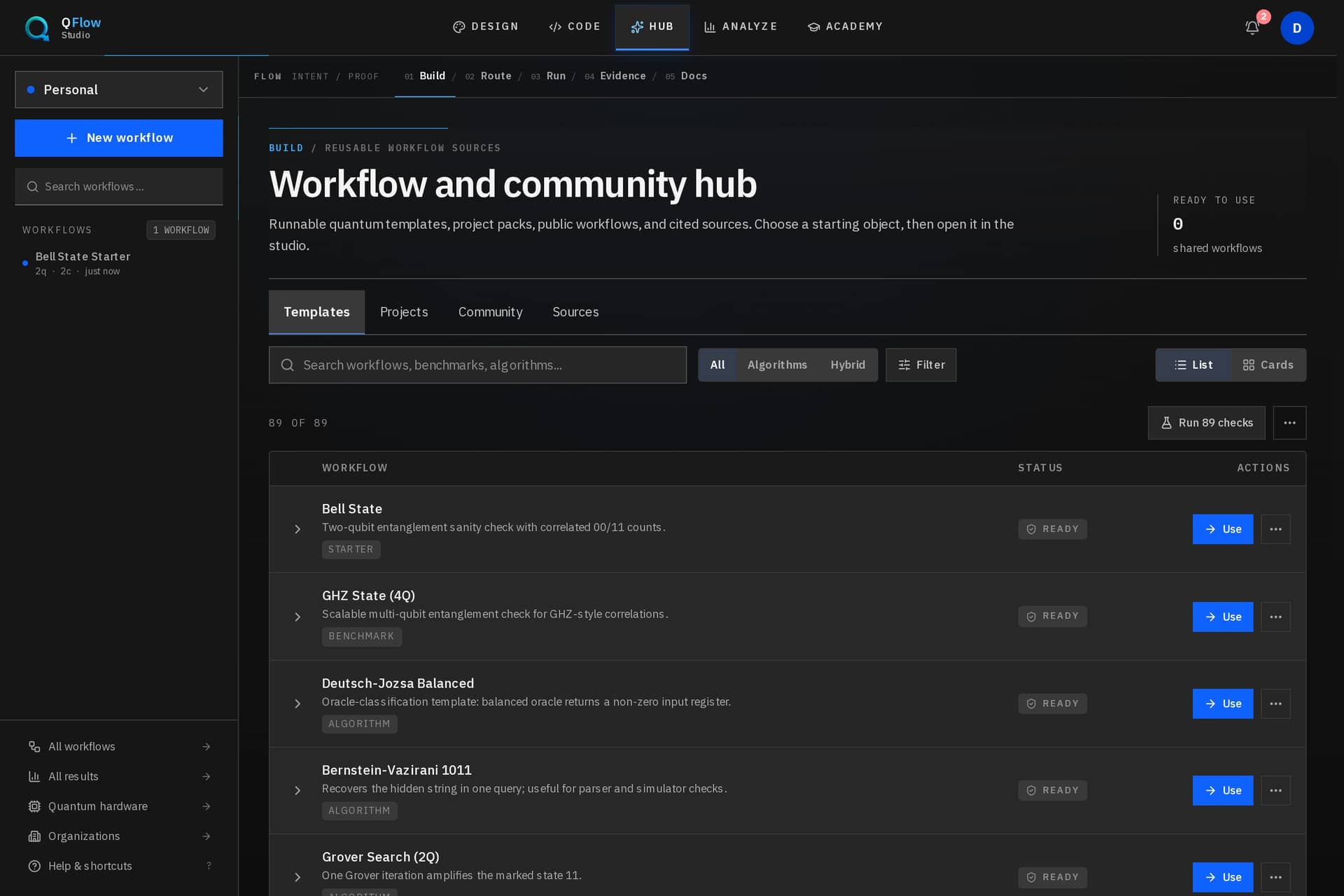This screenshot has height=896, width=1344.
Task: Use the Bernstein-Vazirani 1011 template
Action: point(1222,790)
